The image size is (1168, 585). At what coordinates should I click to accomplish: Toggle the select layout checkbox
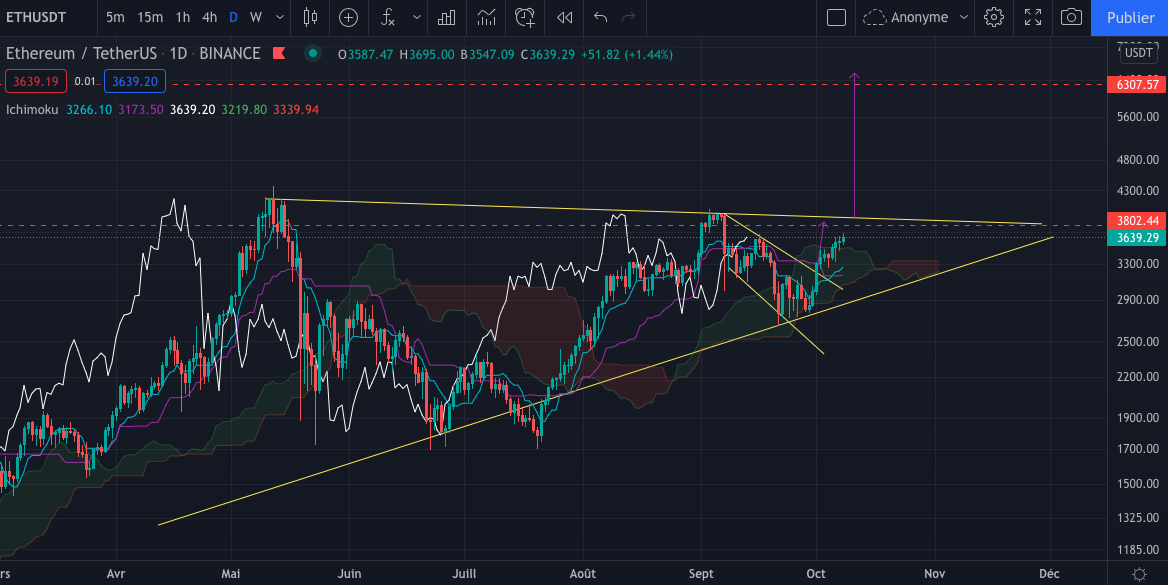[836, 17]
